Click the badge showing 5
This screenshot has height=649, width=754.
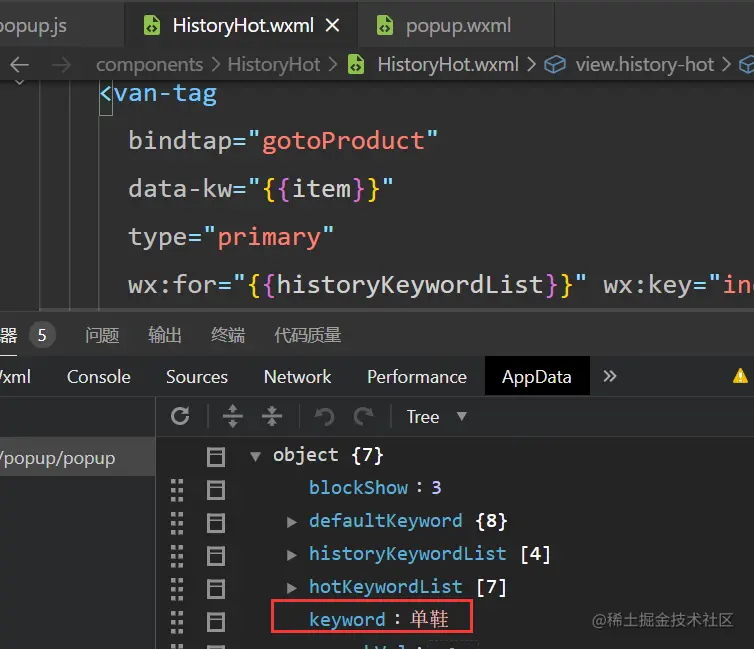point(42,335)
